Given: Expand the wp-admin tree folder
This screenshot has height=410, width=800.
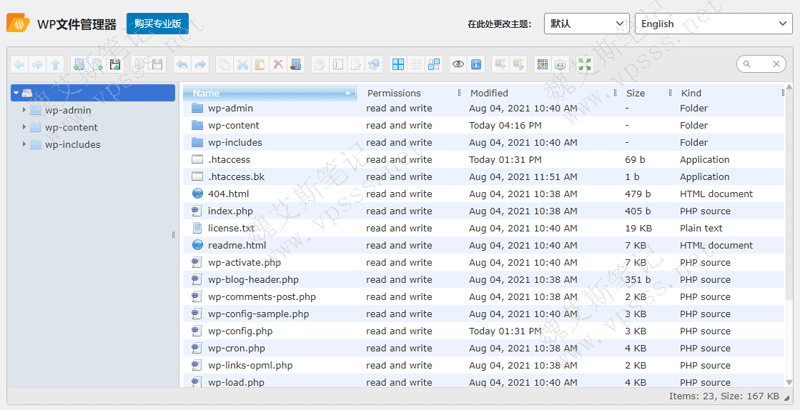Looking at the screenshot, I should click(23, 110).
